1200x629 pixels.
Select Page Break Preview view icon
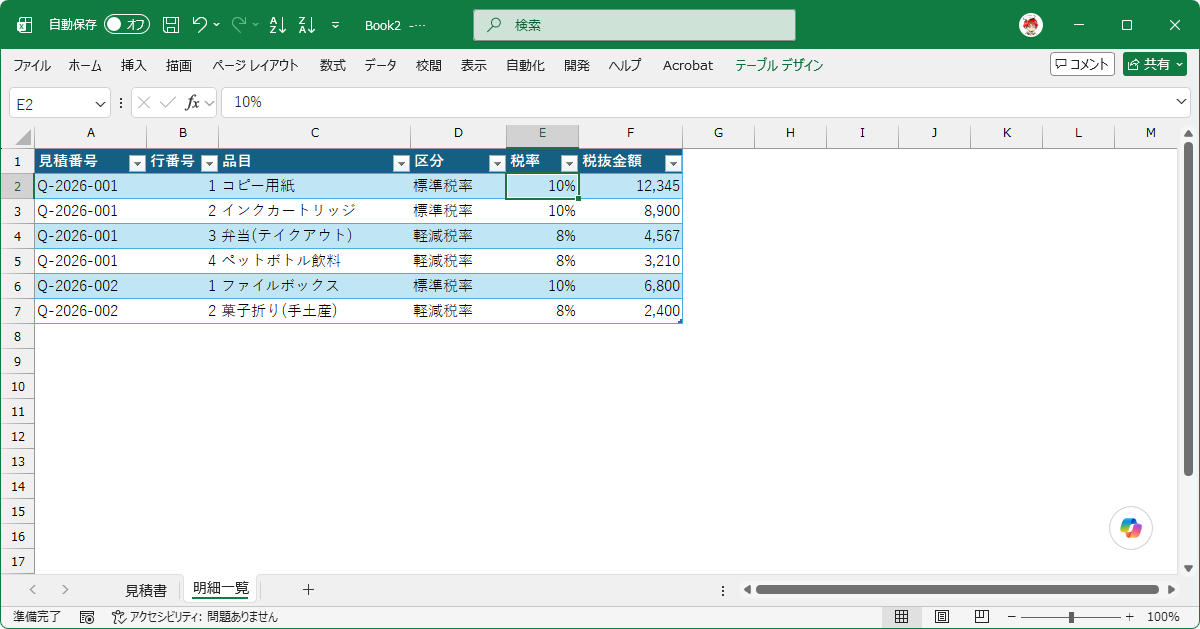(981, 617)
